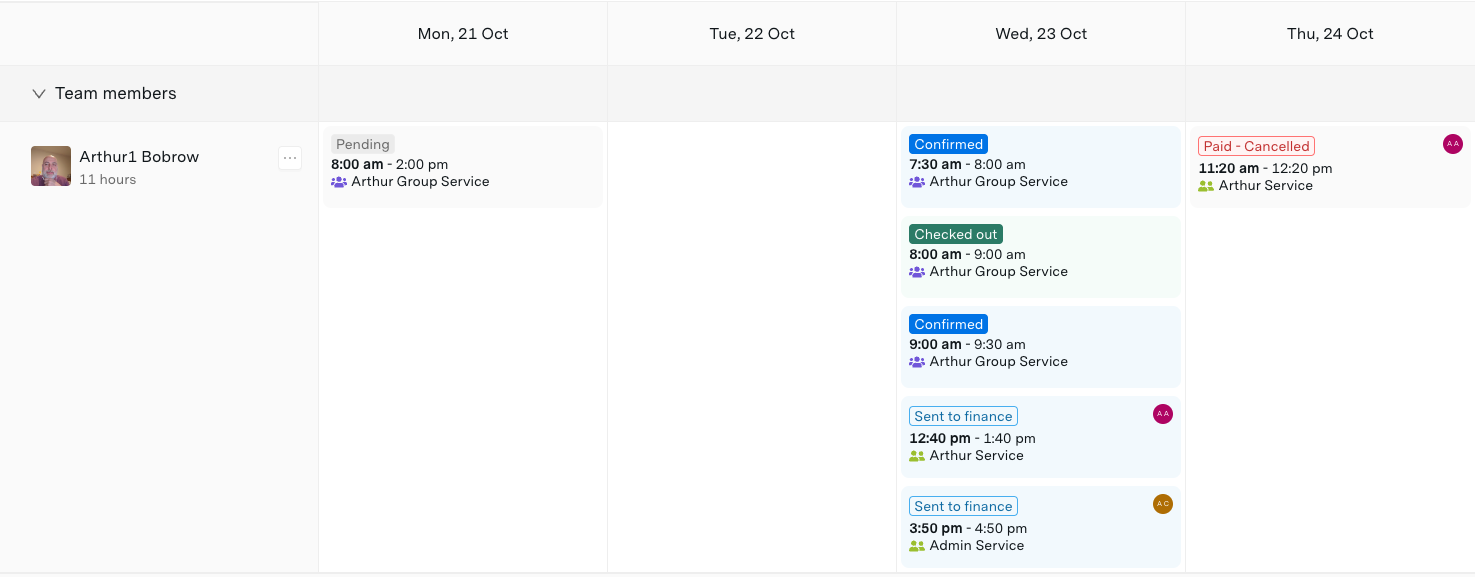
Task: Collapse the Team members section
Action: [38, 93]
